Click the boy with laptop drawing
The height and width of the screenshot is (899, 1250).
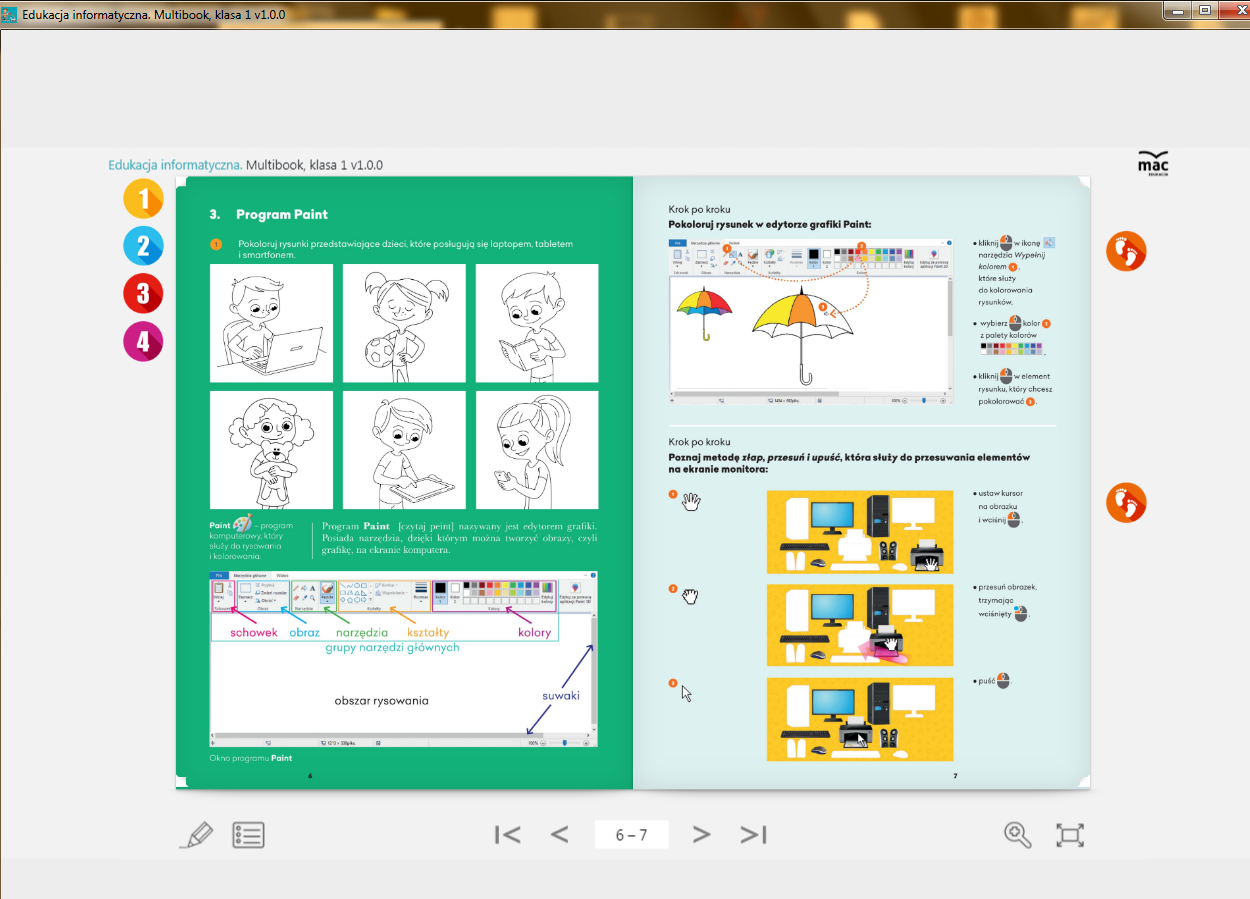[x=271, y=323]
